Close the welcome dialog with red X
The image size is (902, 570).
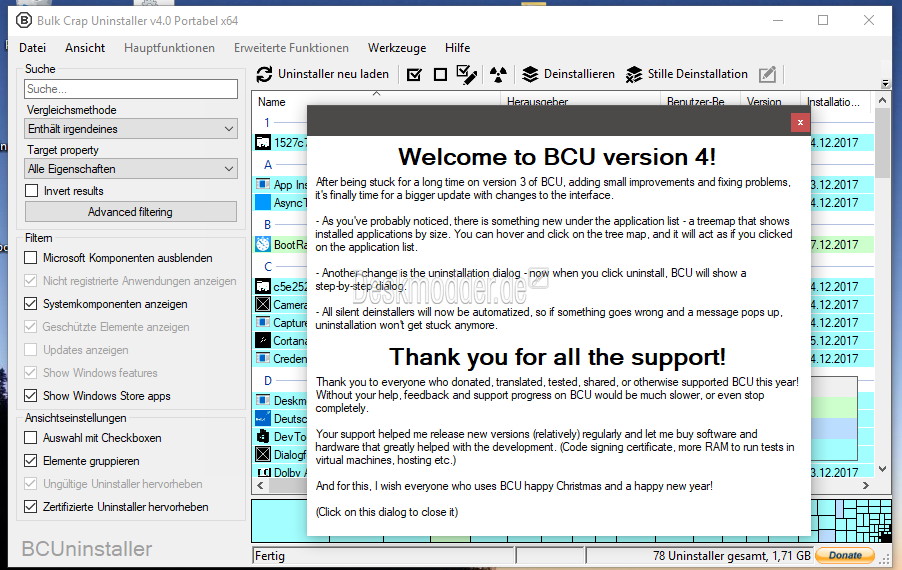800,123
